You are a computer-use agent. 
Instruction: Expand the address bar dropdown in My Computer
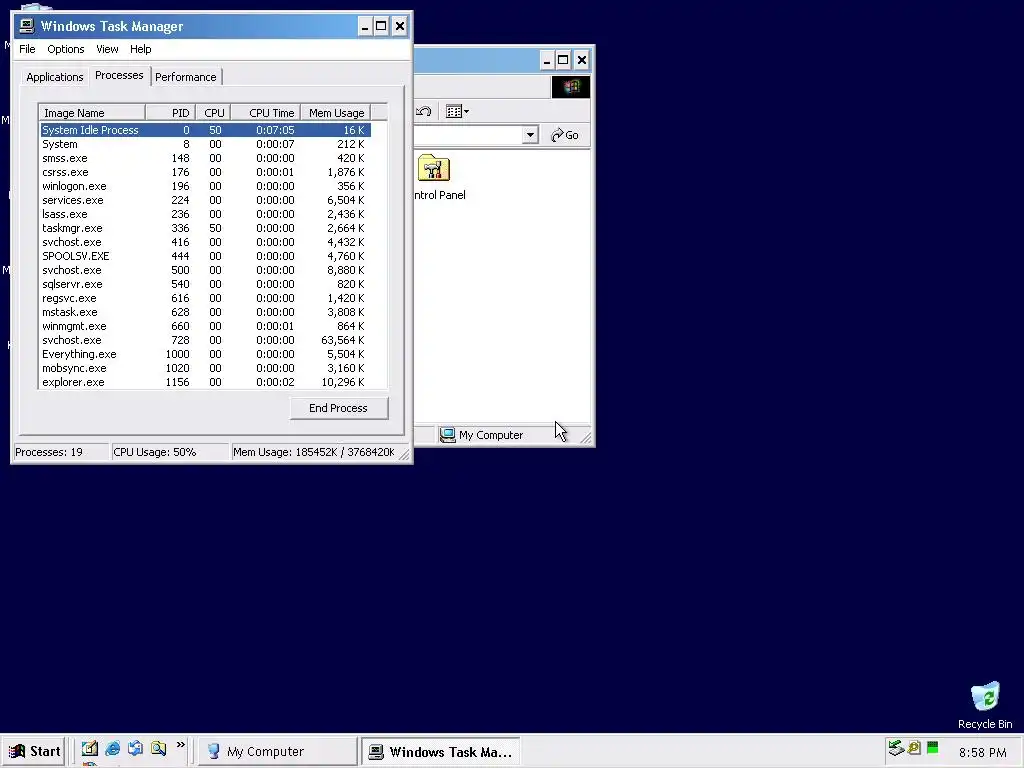tap(530, 135)
